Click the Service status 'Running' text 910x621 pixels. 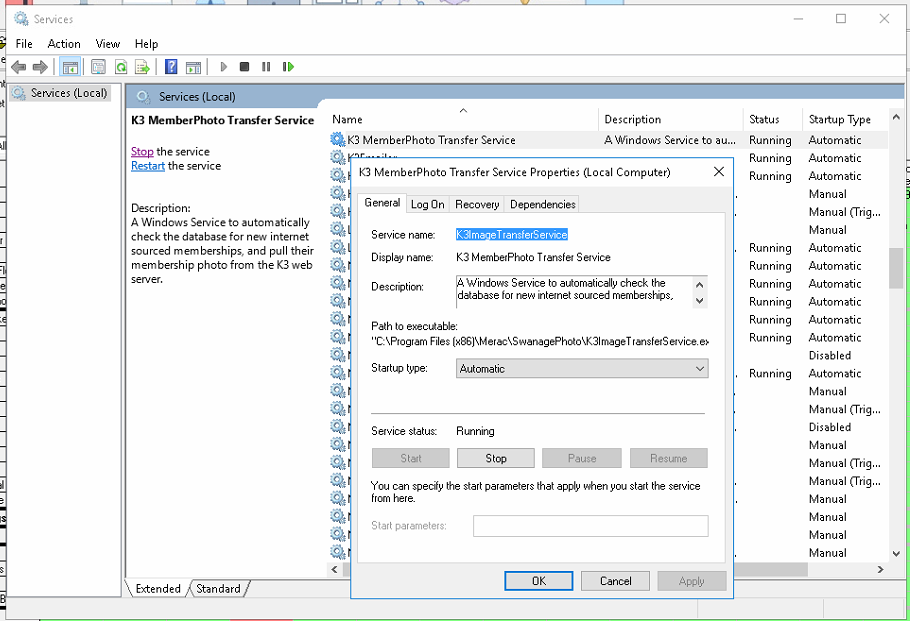click(x=475, y=431)
